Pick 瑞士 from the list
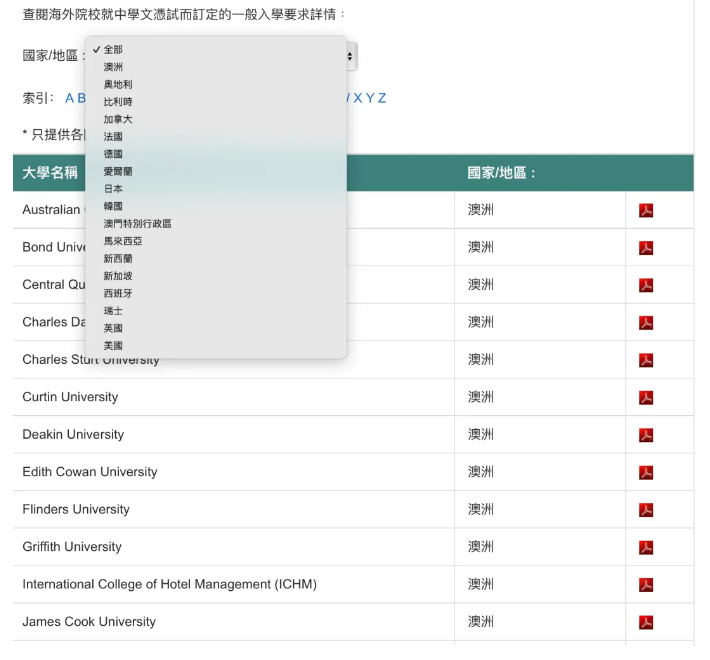Viewport: 710px width, 660px height. [216, 311]
